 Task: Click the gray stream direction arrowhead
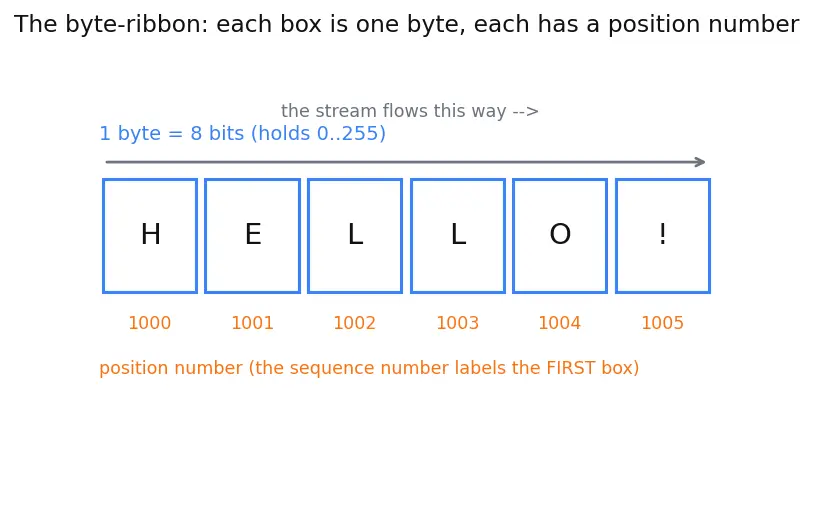[x=700, y=162]
